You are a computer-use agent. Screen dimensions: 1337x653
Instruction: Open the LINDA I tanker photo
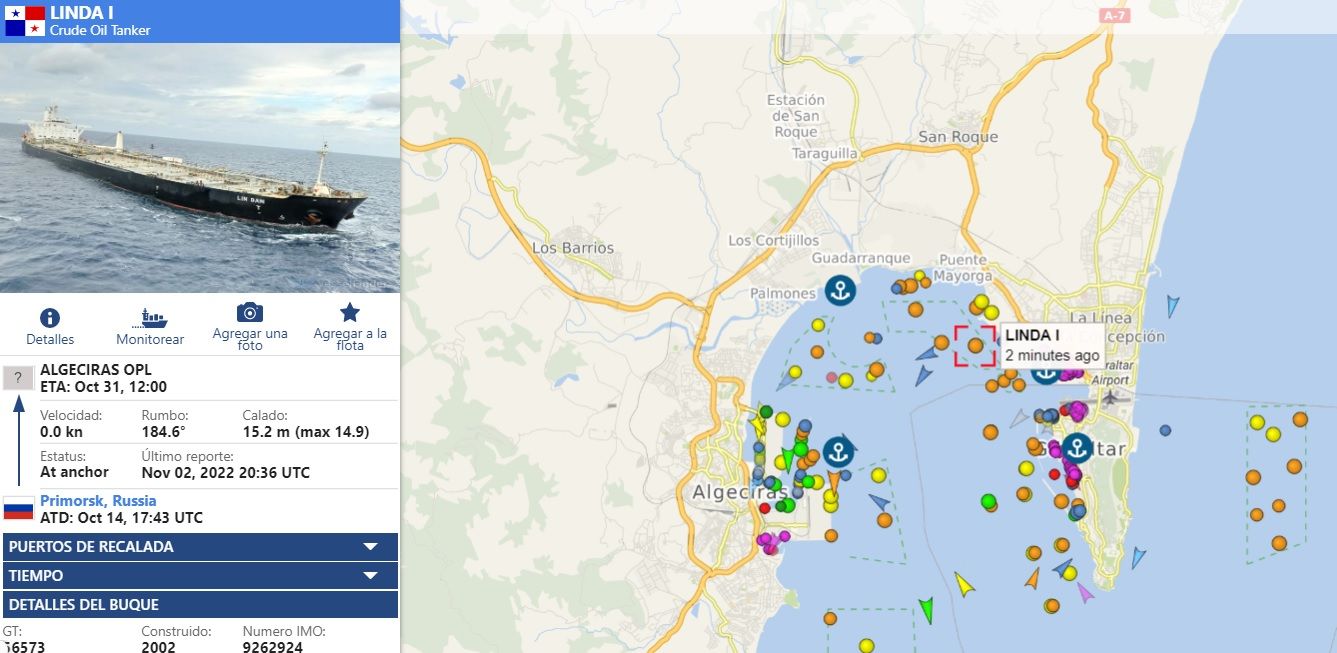(200, 168)
